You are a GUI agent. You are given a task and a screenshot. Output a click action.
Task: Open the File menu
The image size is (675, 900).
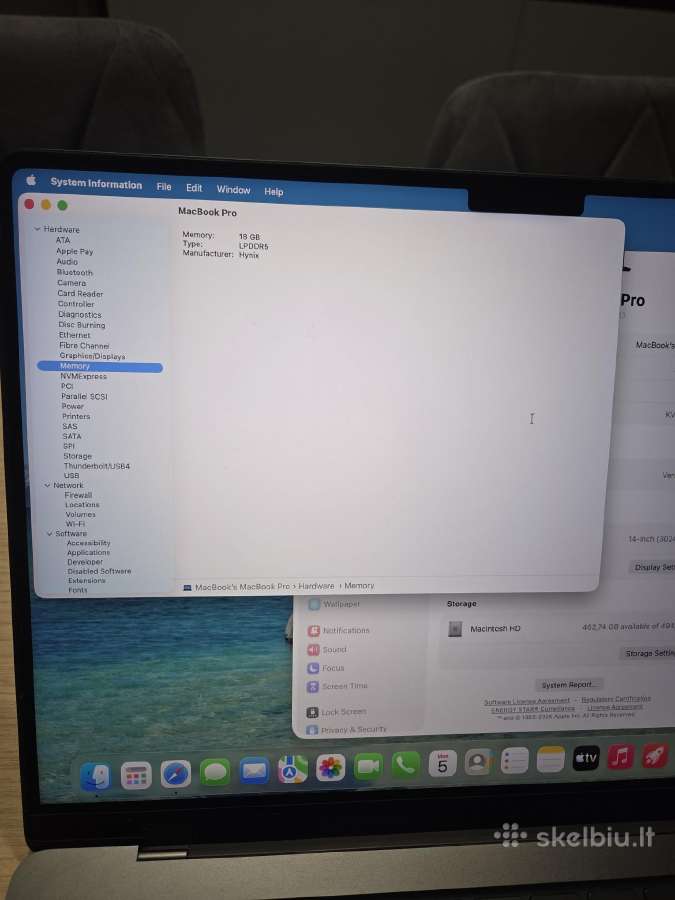(x=164, y=187)
